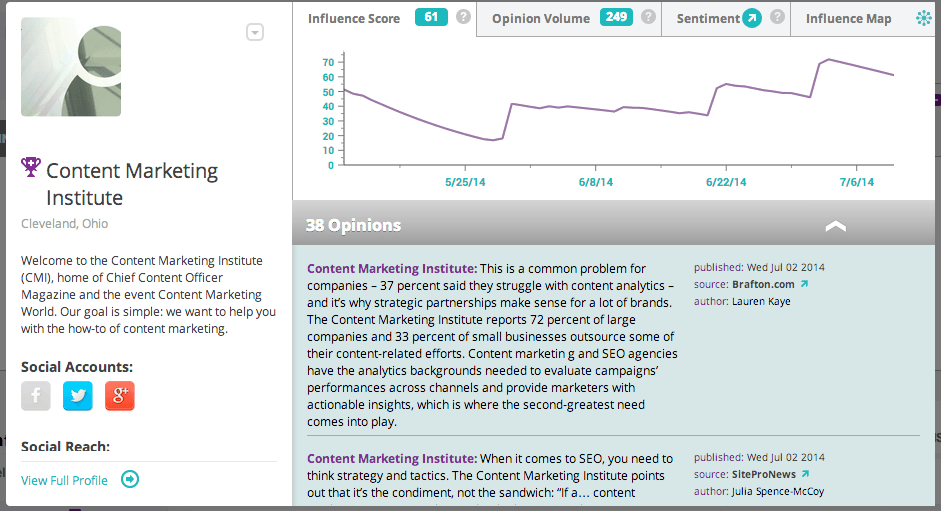Screen dimensions: 941x511
Task: Open the Sentiment tab
Action: (x=707, y=19)
